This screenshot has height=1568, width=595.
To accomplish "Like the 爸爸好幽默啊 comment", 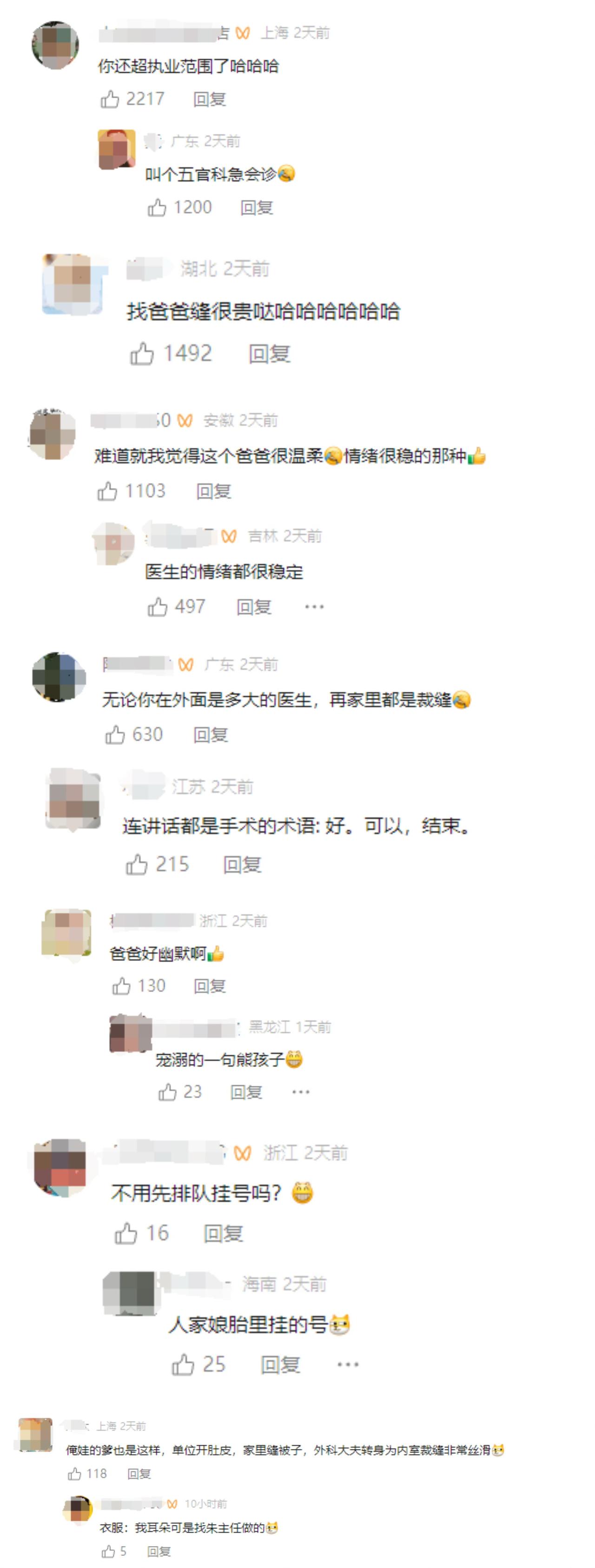I will (122, 986).
